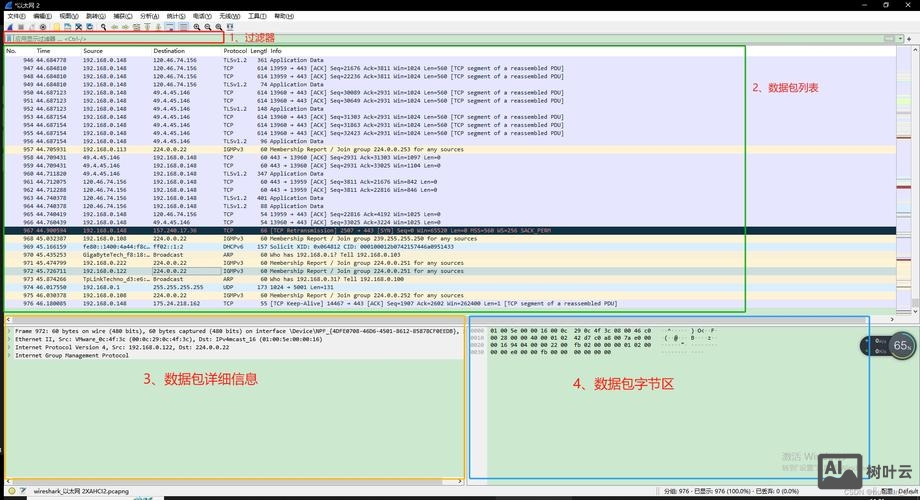
Task: Edit capture file properties icon in status bar
Action: (x=23, y=491)
